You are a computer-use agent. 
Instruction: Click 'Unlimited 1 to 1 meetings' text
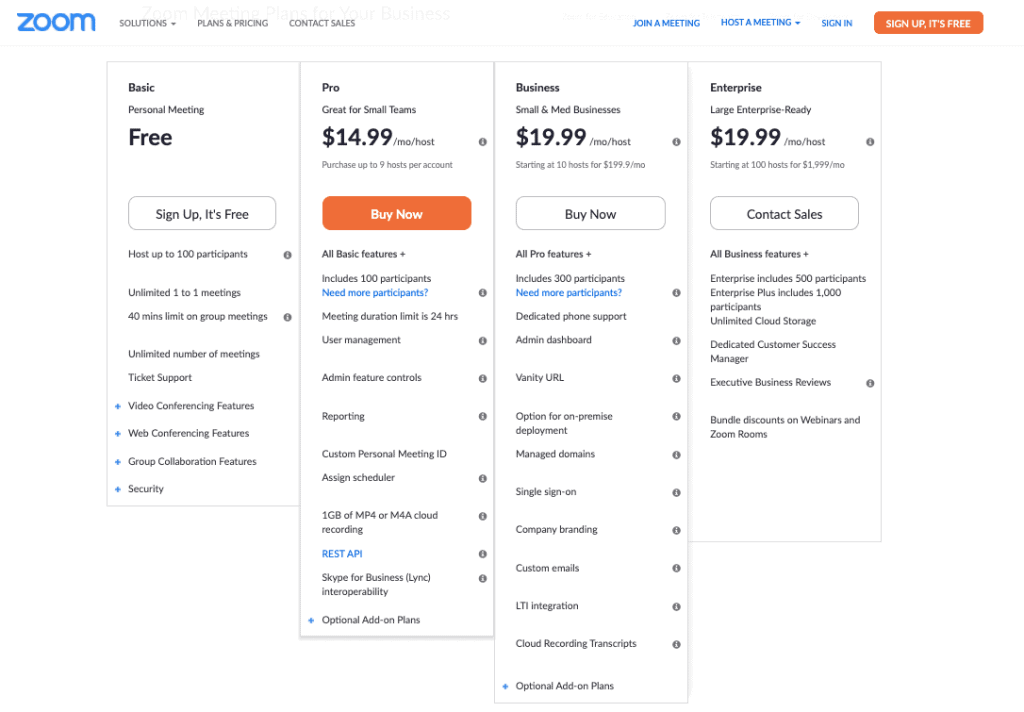point(184,293)
